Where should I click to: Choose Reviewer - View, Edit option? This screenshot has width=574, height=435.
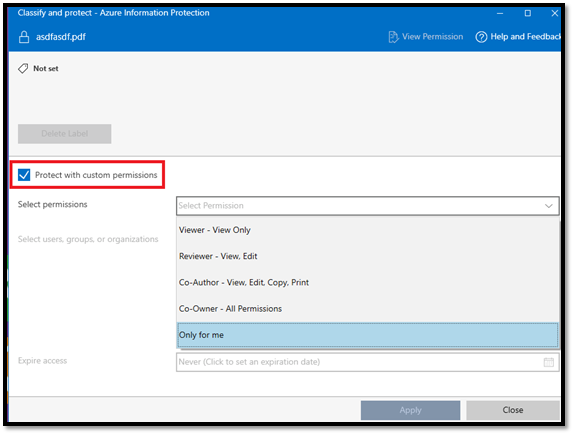(368, 256)
